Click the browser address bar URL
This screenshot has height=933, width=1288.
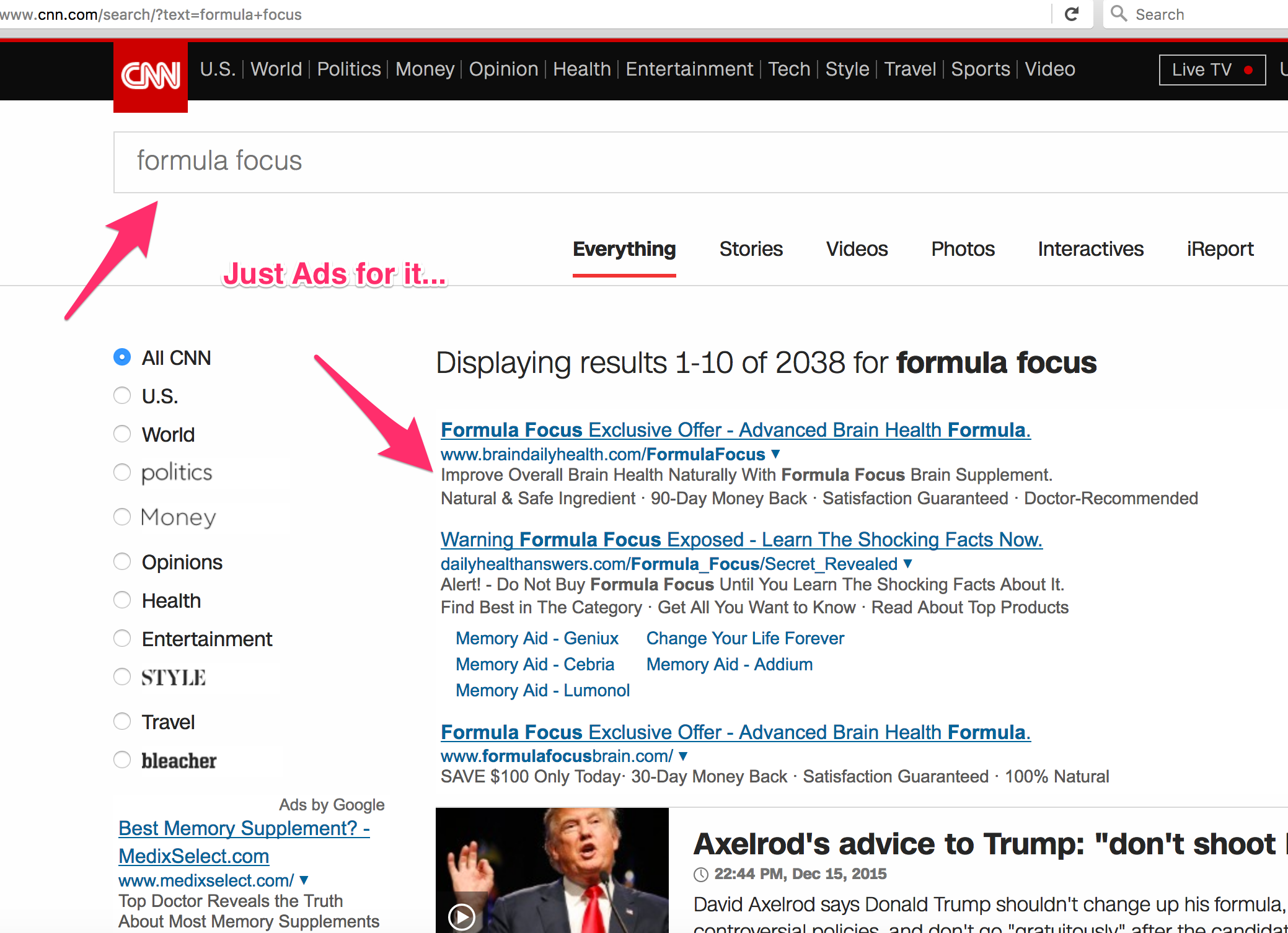[151, 14]
